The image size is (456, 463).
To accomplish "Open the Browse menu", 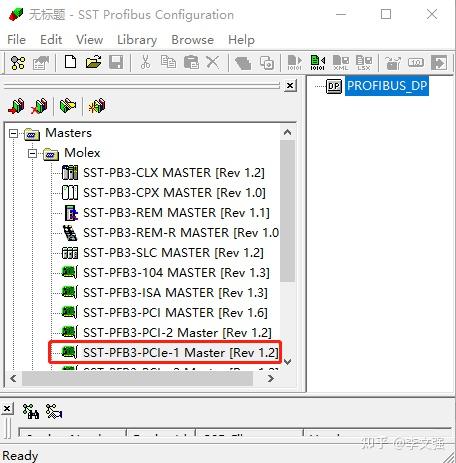I will [x=192, y=40].
